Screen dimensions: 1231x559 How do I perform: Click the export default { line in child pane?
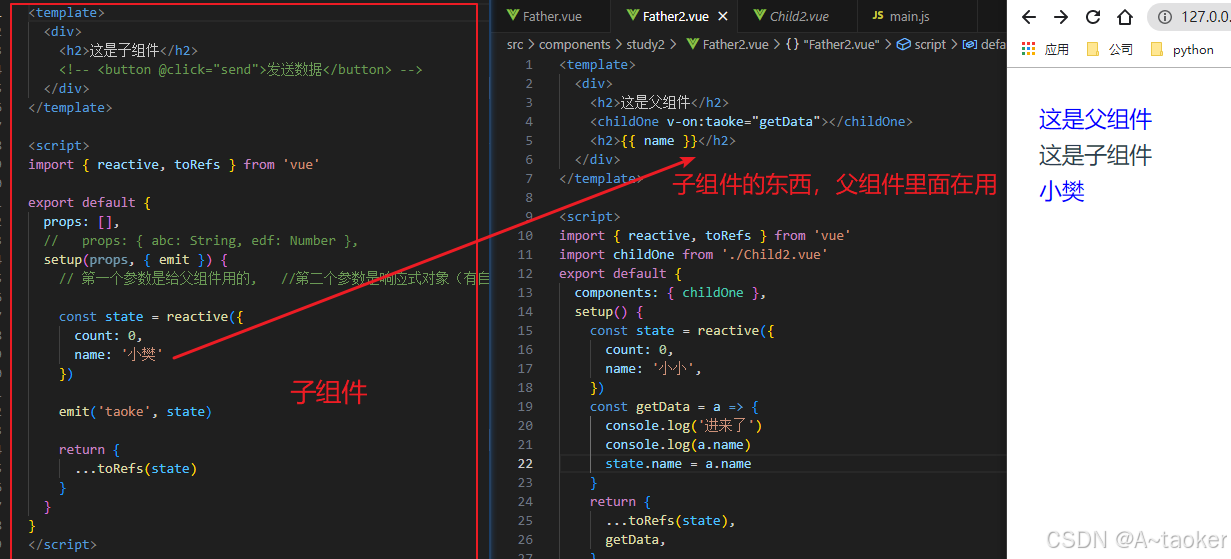click(x=89, y=202)
